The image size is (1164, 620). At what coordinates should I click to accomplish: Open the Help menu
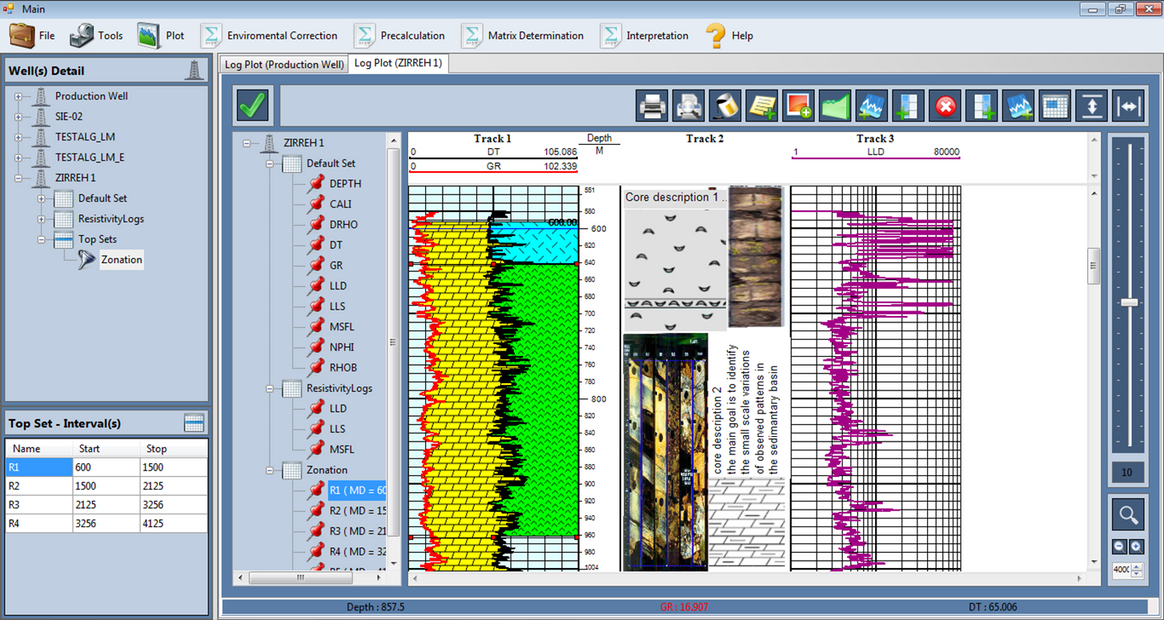(729, 36)
